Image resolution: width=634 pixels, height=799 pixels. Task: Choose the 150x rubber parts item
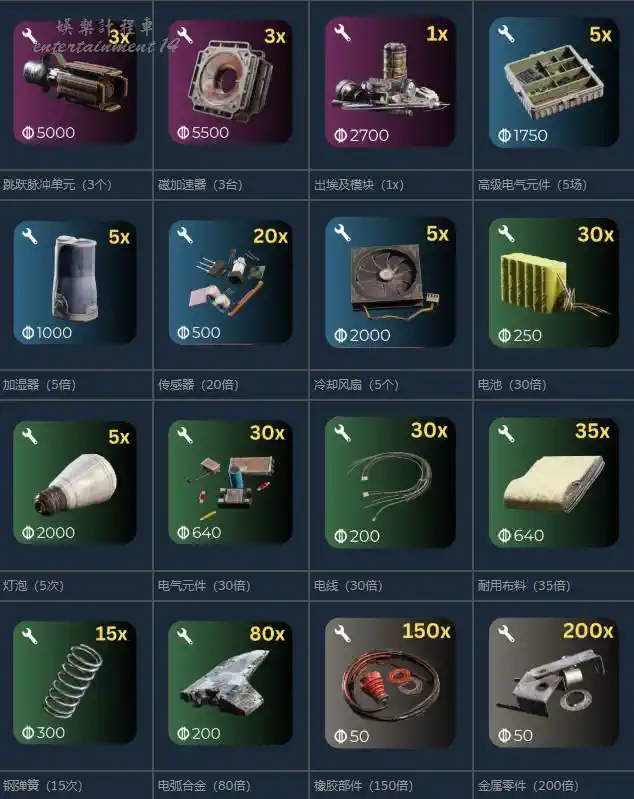pyautogui.click(x=390, y=682)
